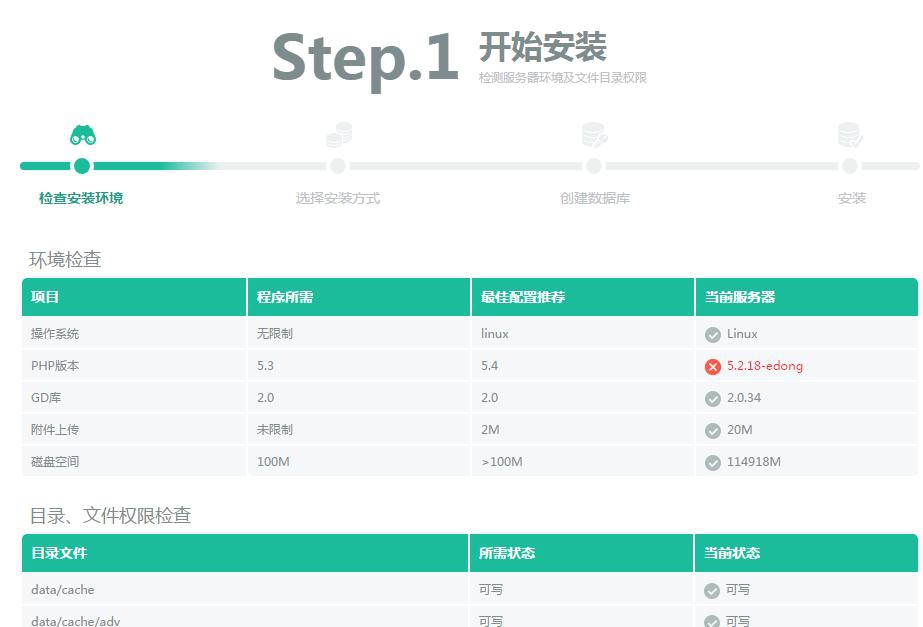Click the 附件上传 row label
Image resolution: width=923 pixels, height=627 pixels.
55,430
